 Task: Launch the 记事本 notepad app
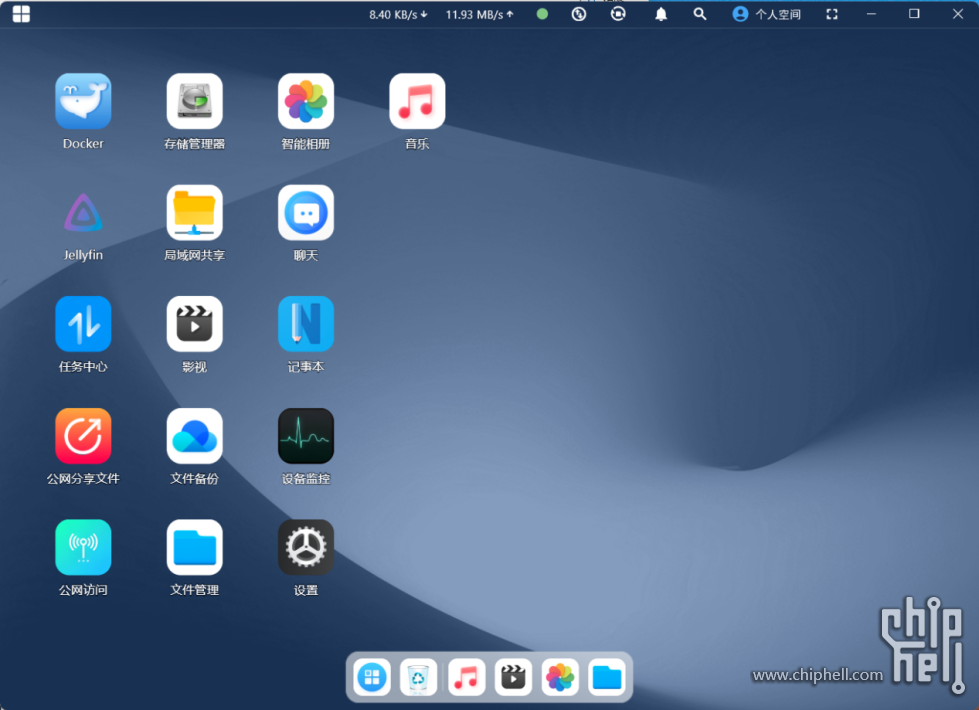coord(306,325)
